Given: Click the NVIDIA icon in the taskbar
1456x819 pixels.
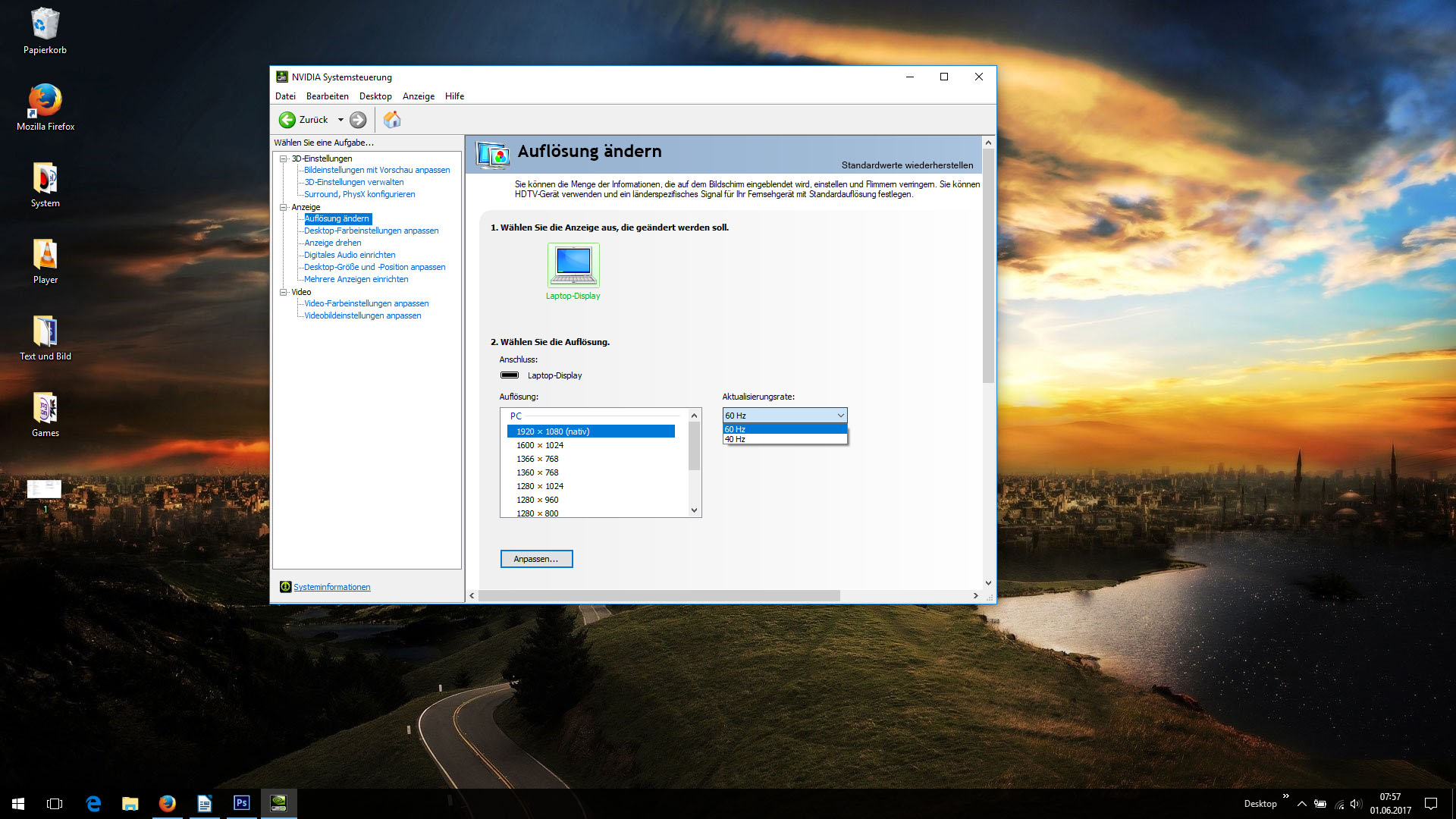Looking at the screenshot, I should coord(278,803).
